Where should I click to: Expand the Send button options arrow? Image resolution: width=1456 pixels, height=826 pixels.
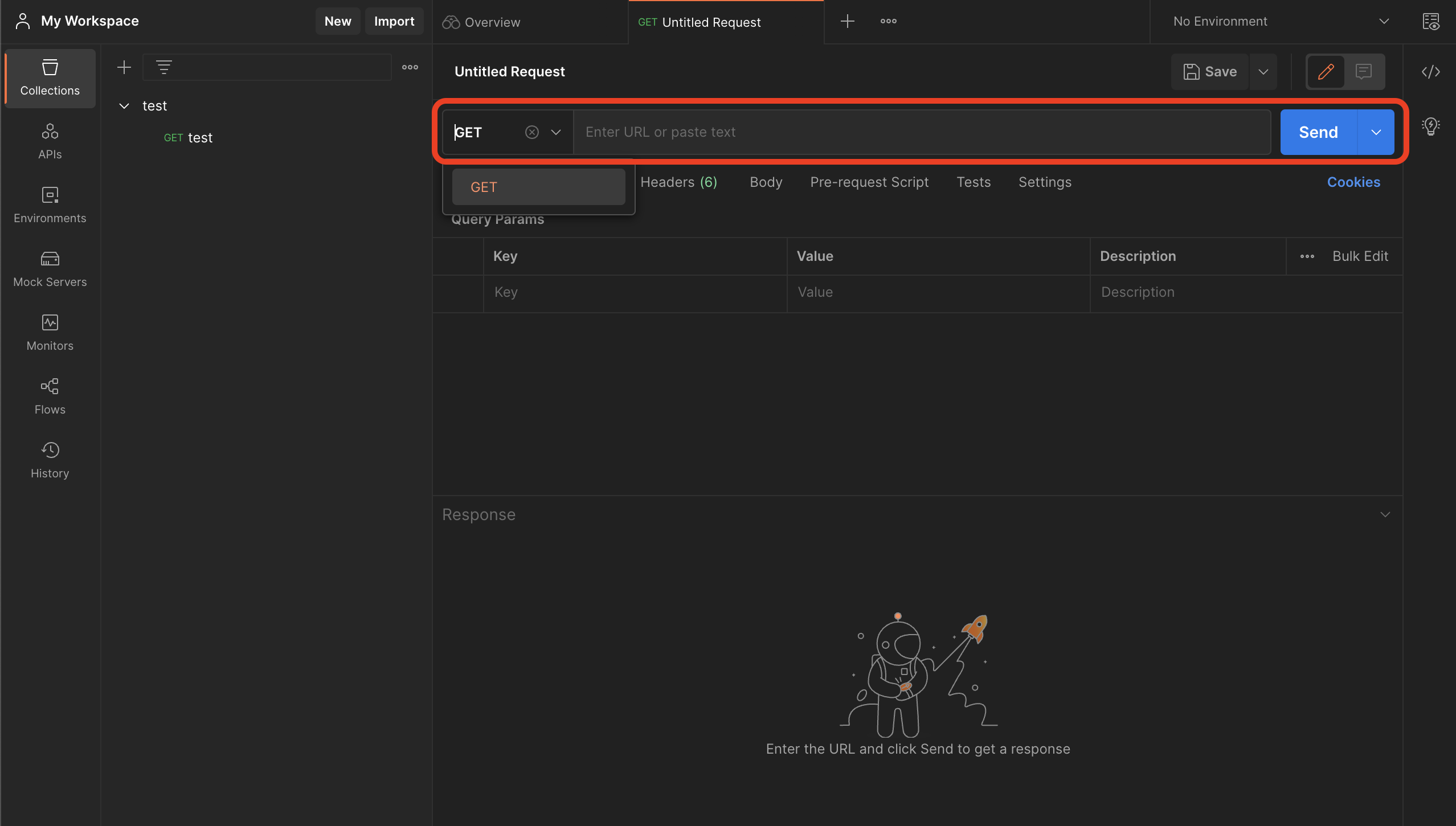click(x=1376, y=132)
